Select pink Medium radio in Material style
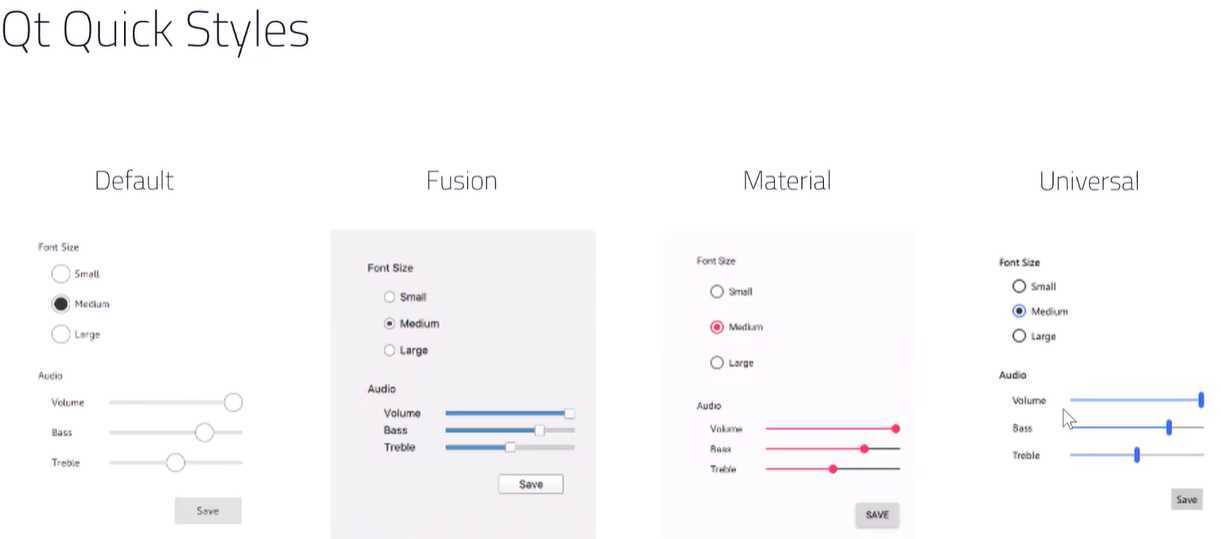 pos(716,327)
